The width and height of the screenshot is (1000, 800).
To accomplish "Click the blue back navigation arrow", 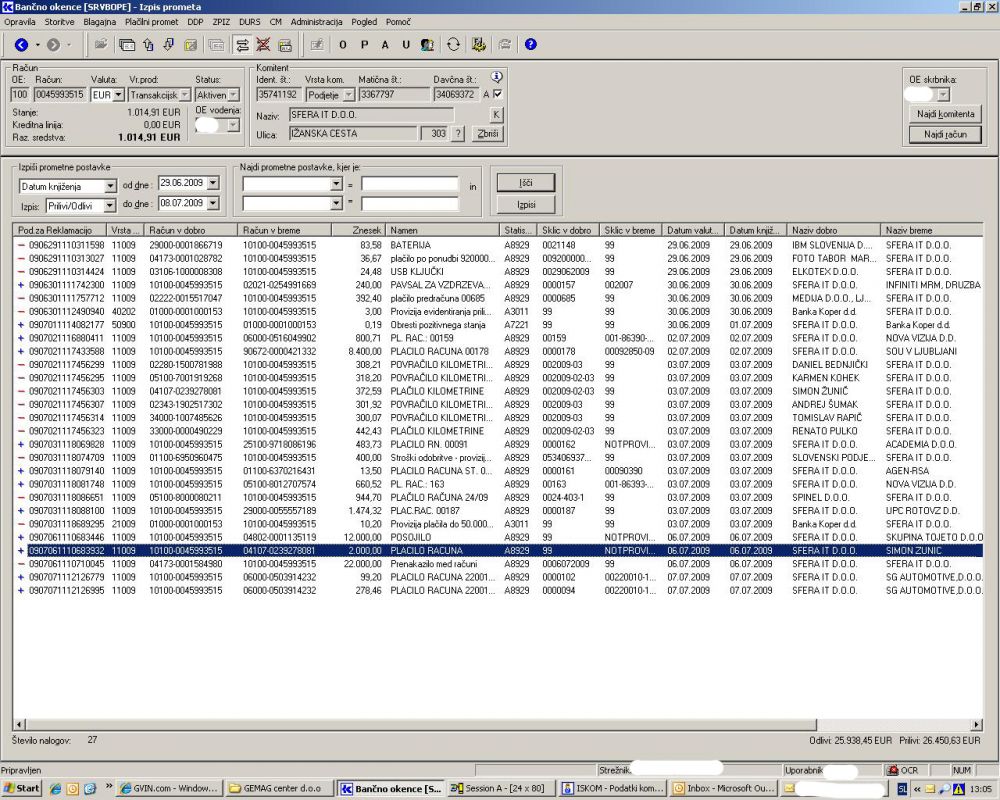I will click(20, 44).
